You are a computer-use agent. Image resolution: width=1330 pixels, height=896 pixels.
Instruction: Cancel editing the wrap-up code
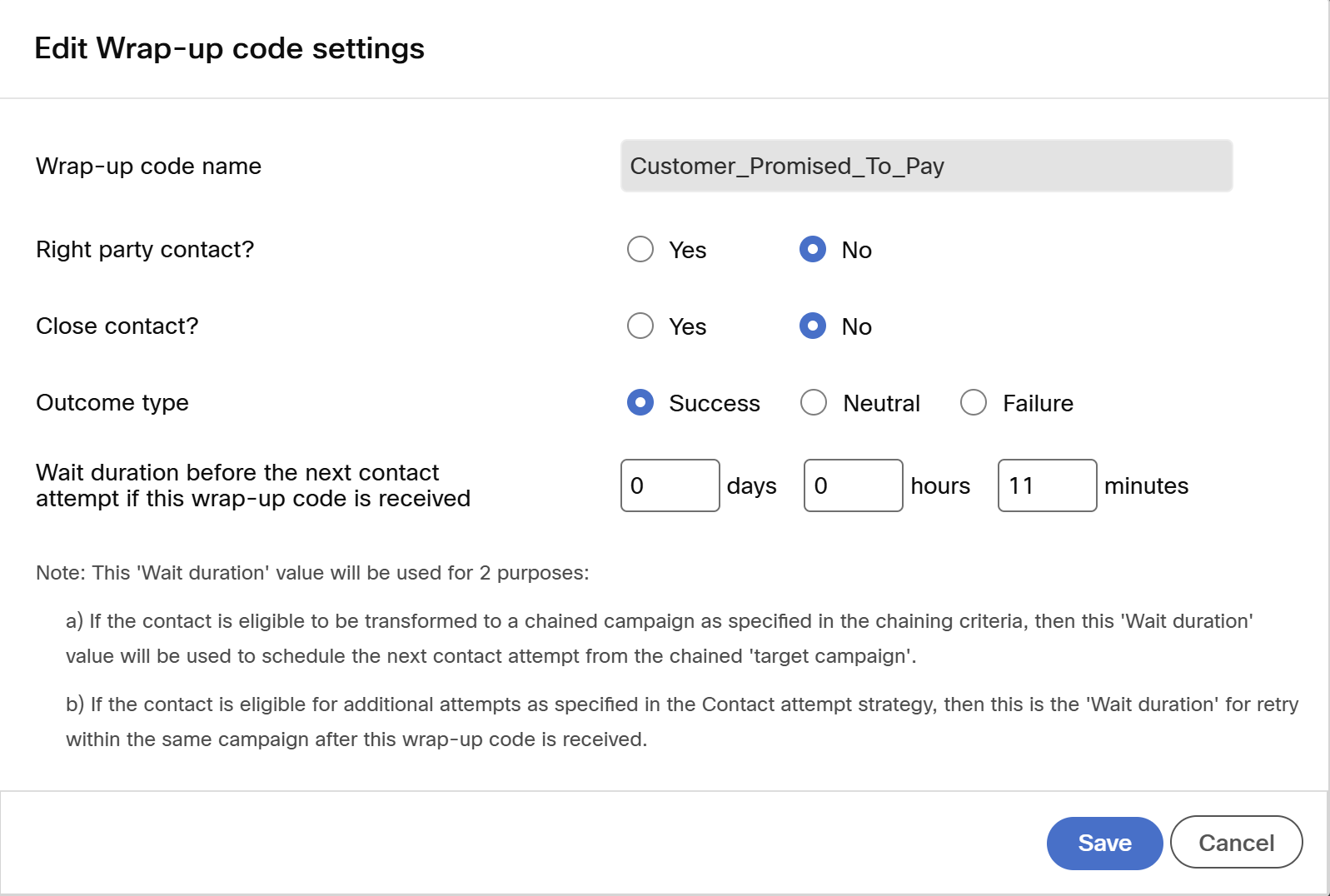1237,843
